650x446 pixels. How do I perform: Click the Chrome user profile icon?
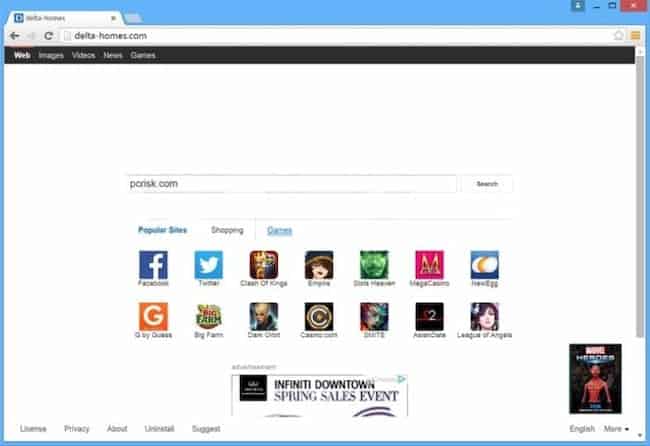pyautogui.click(x=577, y=5)
